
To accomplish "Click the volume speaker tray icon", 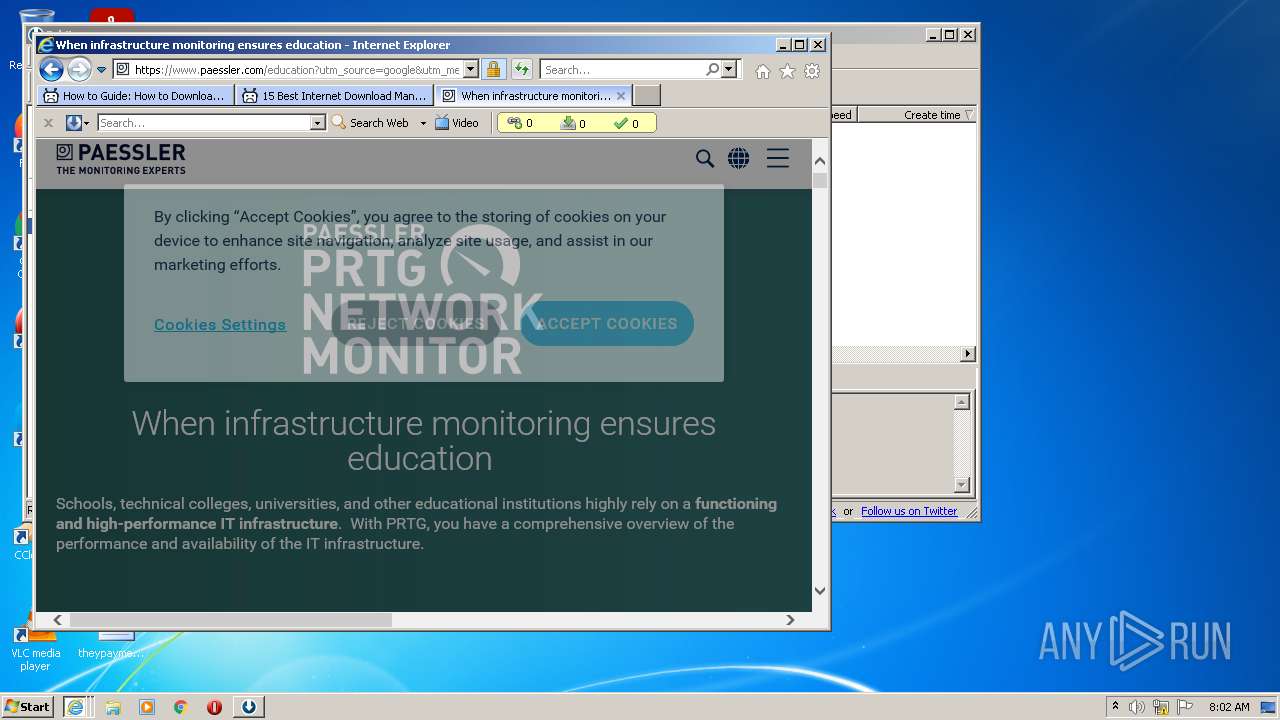I will pos(1137,707).
